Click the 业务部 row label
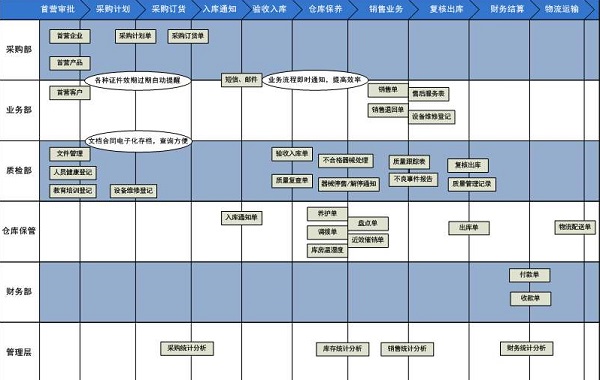This screenshot has width=600, height=380. 19,110
